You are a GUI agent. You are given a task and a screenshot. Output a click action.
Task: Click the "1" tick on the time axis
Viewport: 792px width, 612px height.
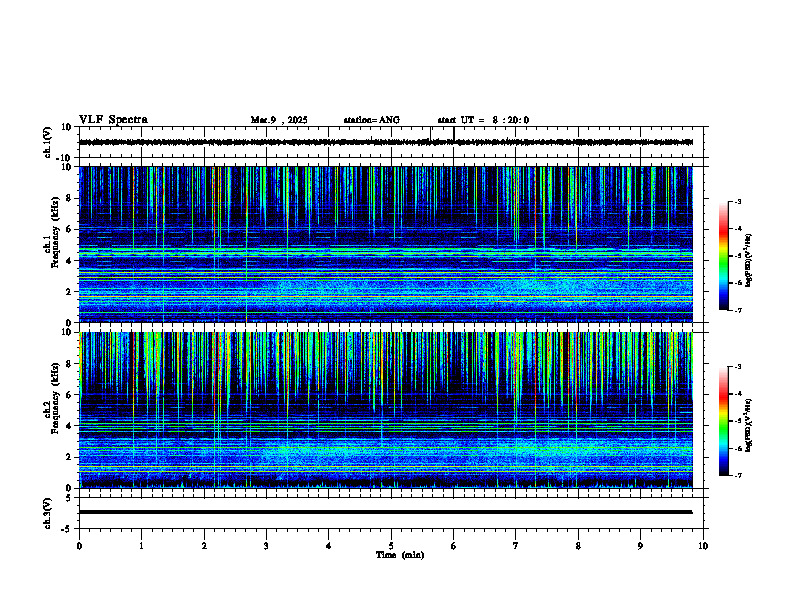pos(141,546)
